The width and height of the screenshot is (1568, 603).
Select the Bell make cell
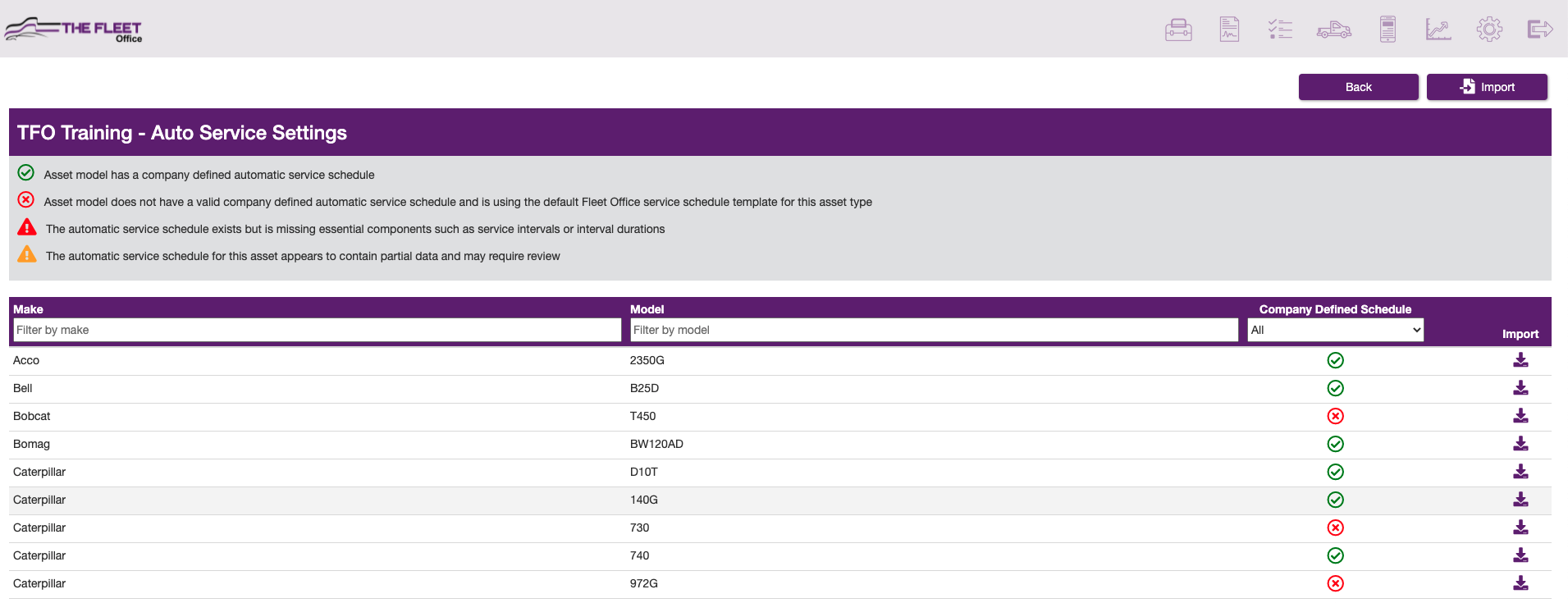coord(23,388)
